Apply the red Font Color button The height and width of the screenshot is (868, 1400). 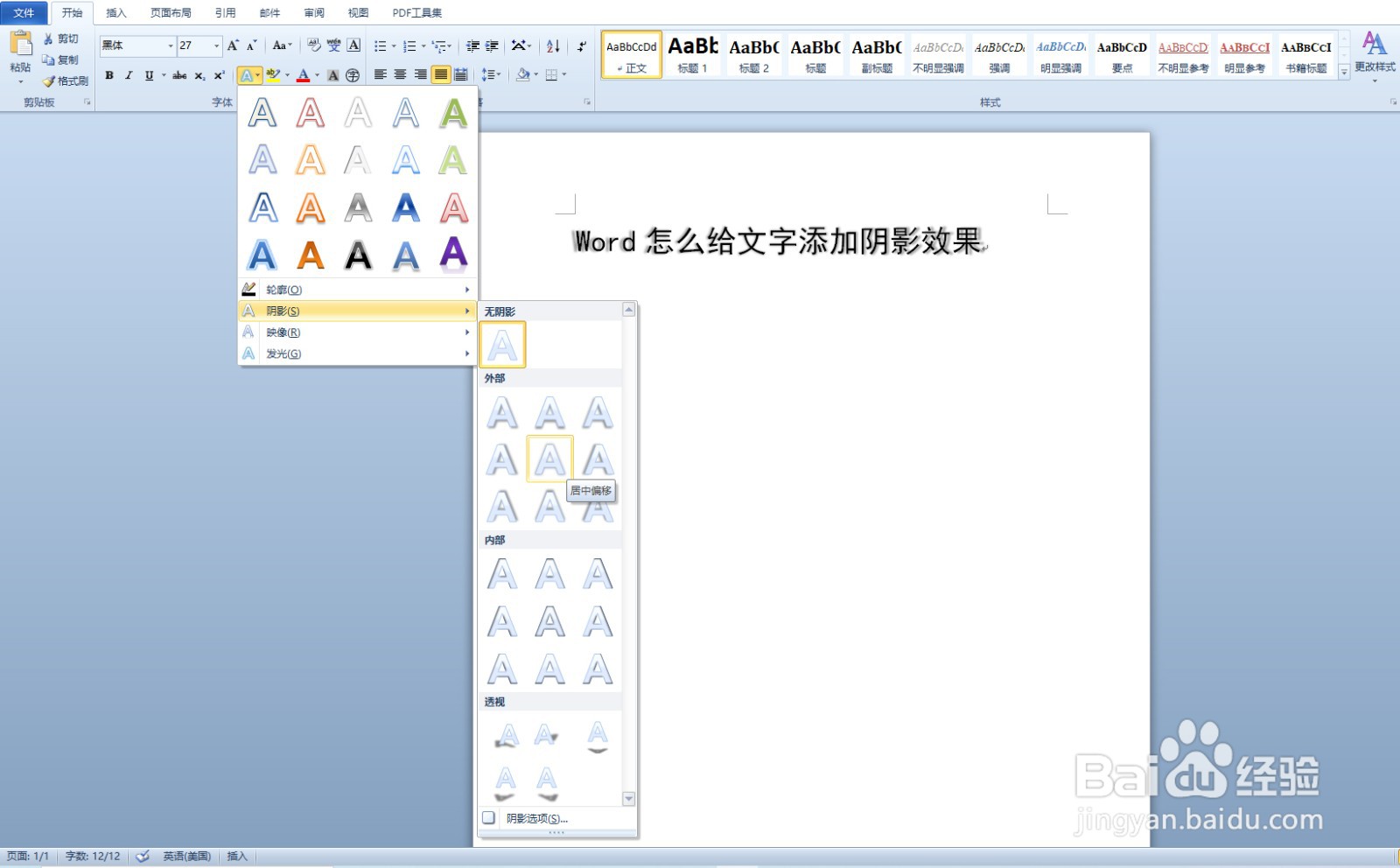tap(303, 75)
